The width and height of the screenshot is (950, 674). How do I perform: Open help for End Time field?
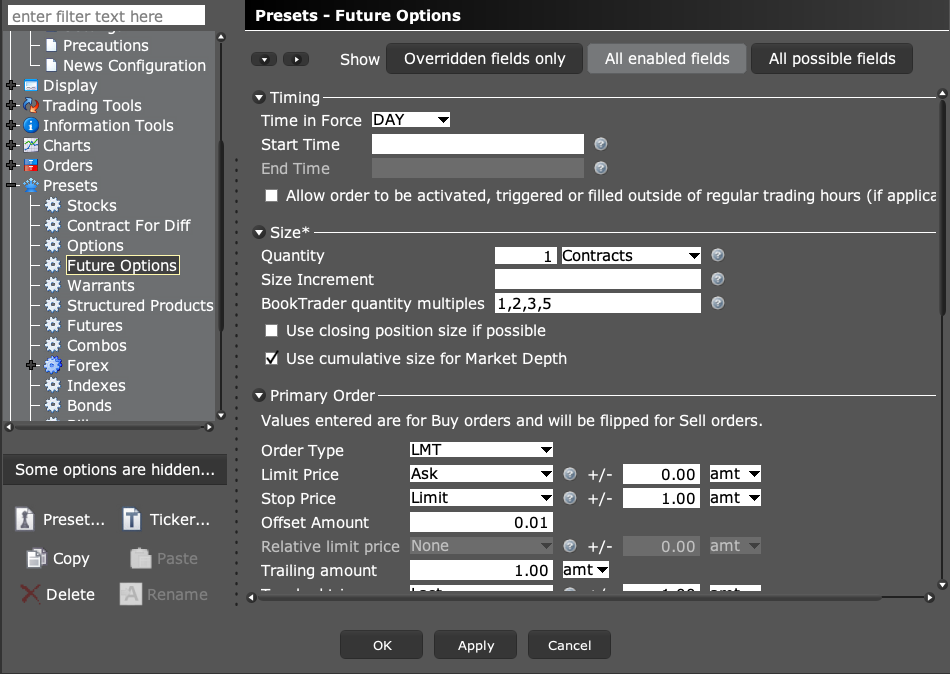(600, 168)
